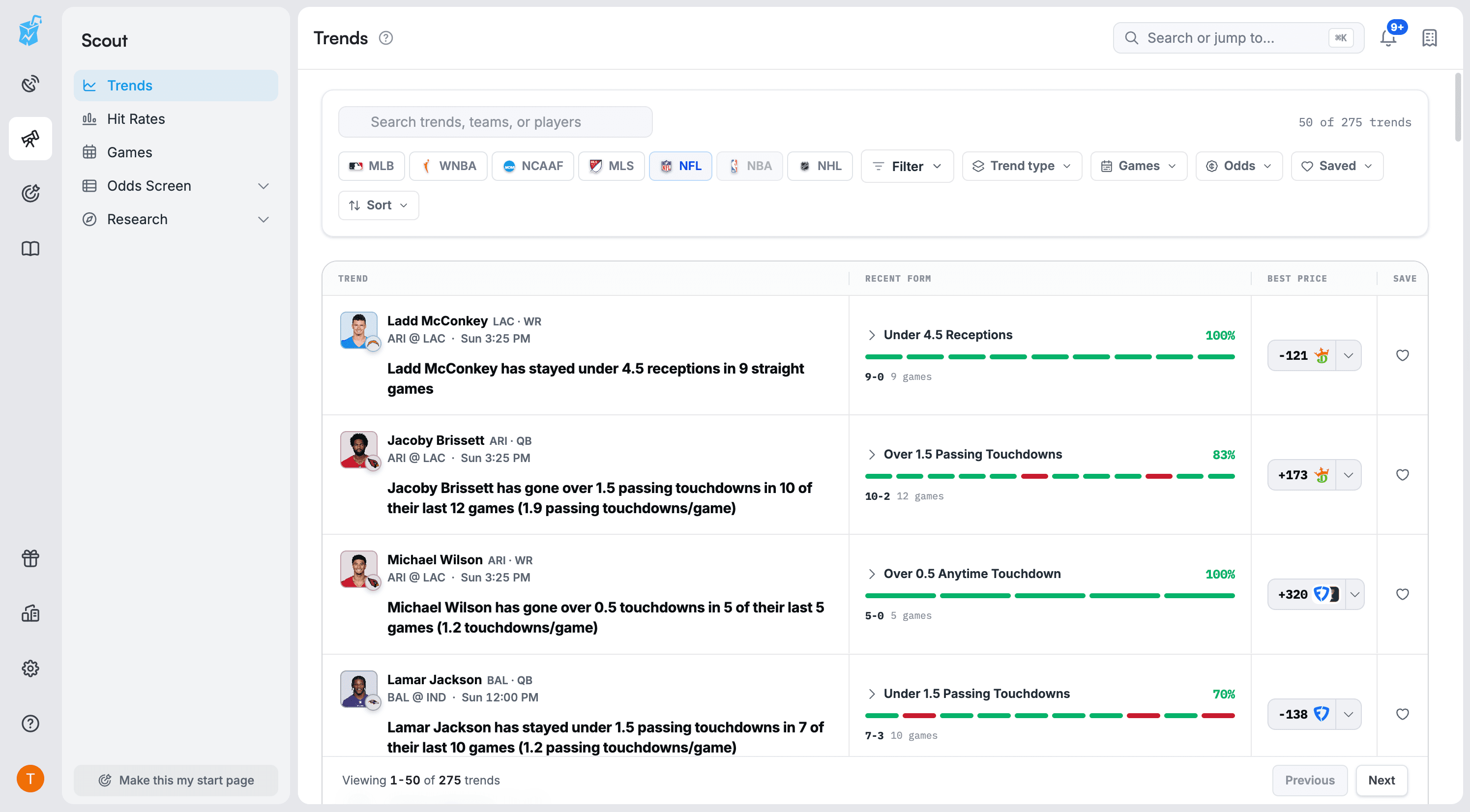The width and height of the screenshot is (1470, 812).
Task: Expand Over 1.5 Passing Touchdowns recent form
Action: (871, 454)
